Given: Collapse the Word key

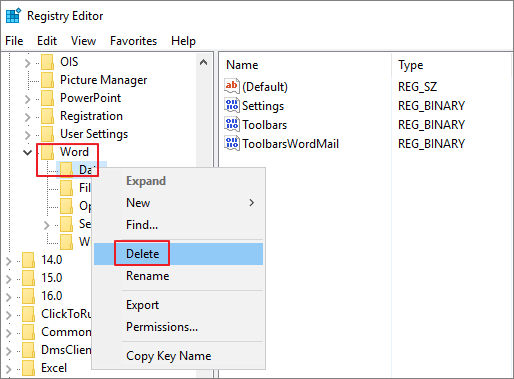Looking at the screenshot, I should [27, 153].
